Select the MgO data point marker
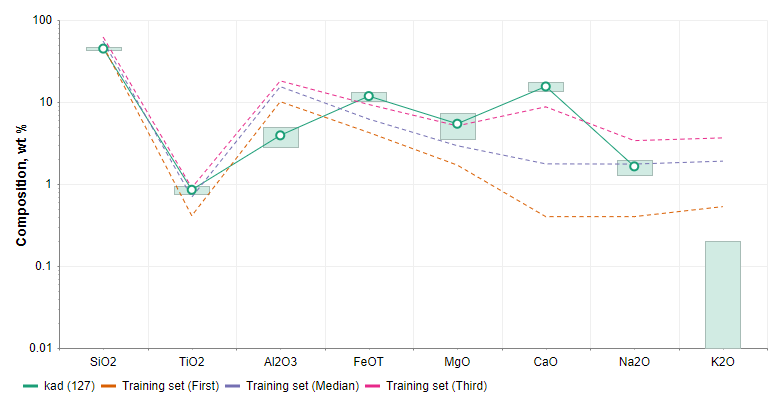 click(x=457, y=124)
